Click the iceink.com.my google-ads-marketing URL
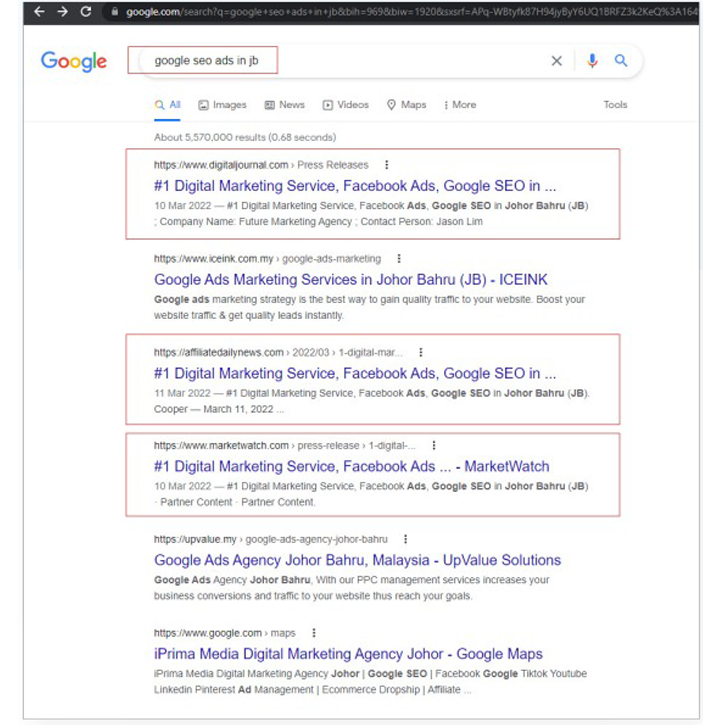Screen dimensions: 713x725 267,259
